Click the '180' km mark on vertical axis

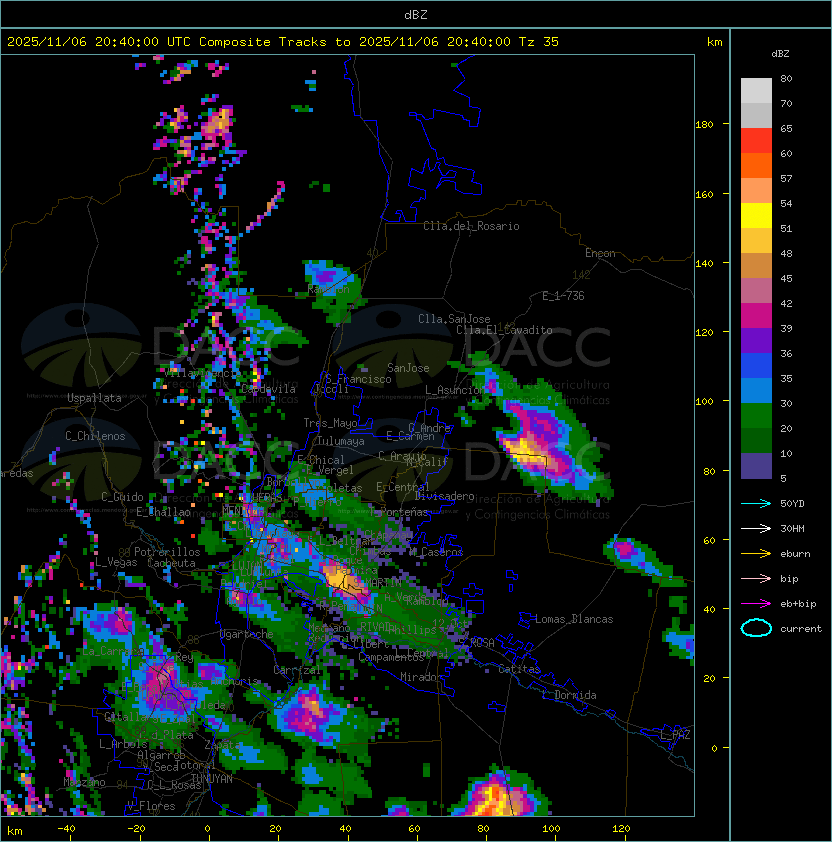click(x=704, y=125)
